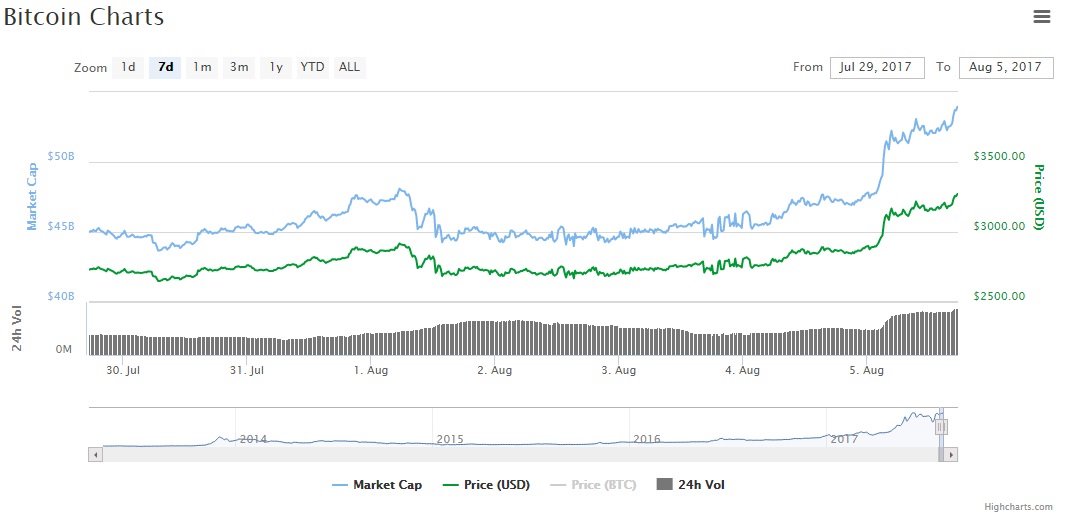Enable Price (BTC) series in legend

(x=594, y=485)
